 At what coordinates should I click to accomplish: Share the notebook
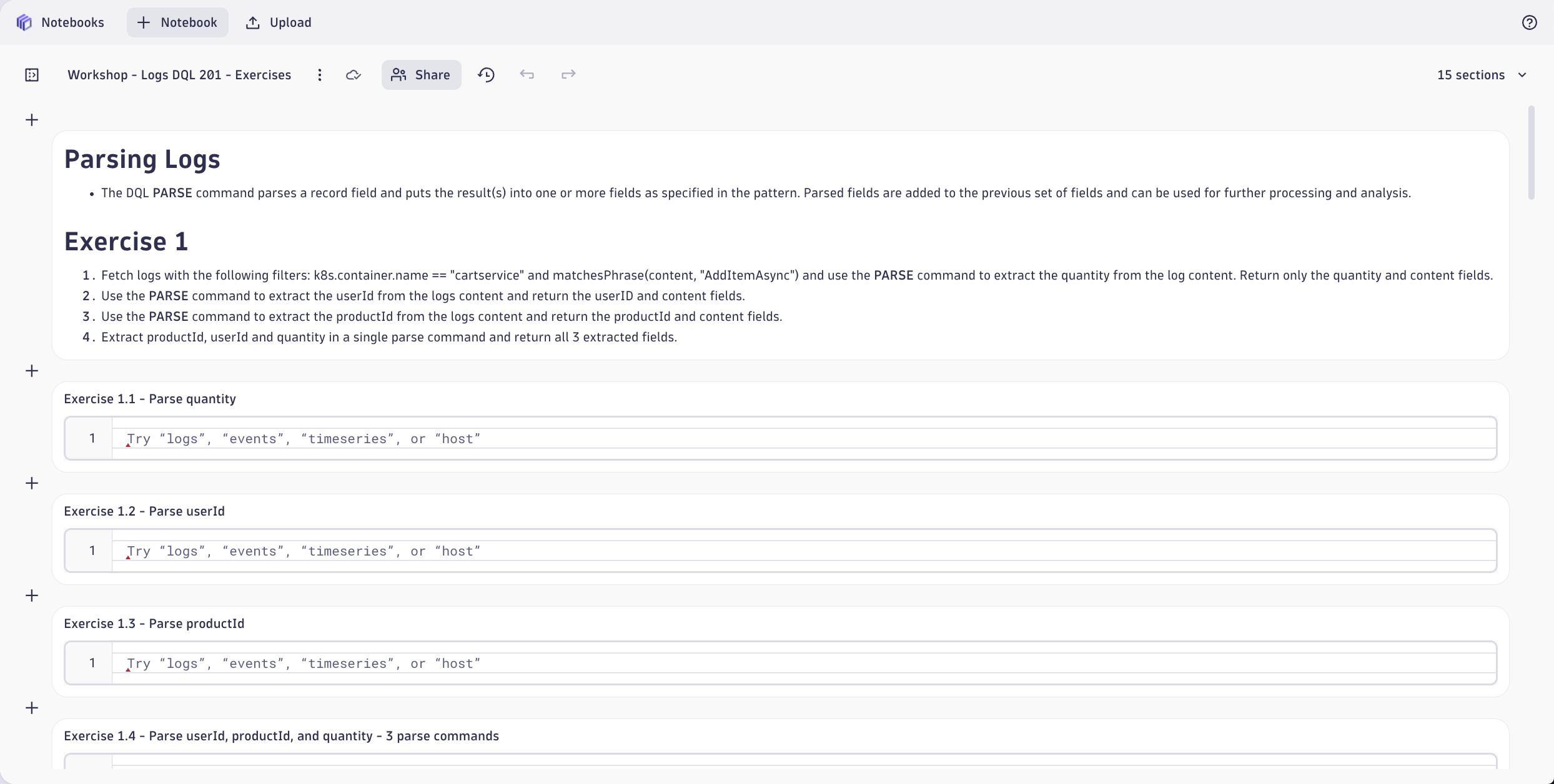[421, 75]
